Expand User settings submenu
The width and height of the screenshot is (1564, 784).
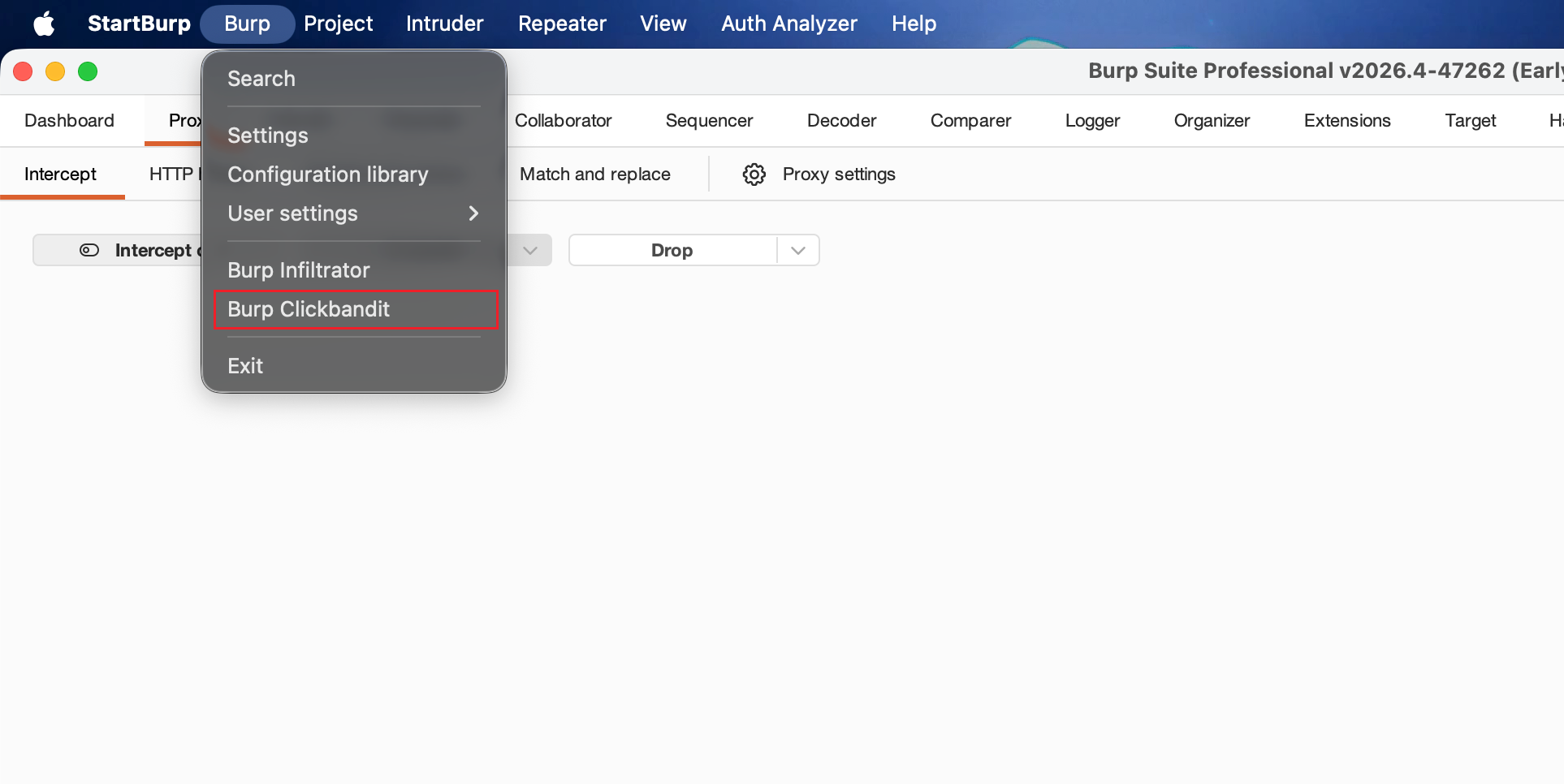pos(354,213)
